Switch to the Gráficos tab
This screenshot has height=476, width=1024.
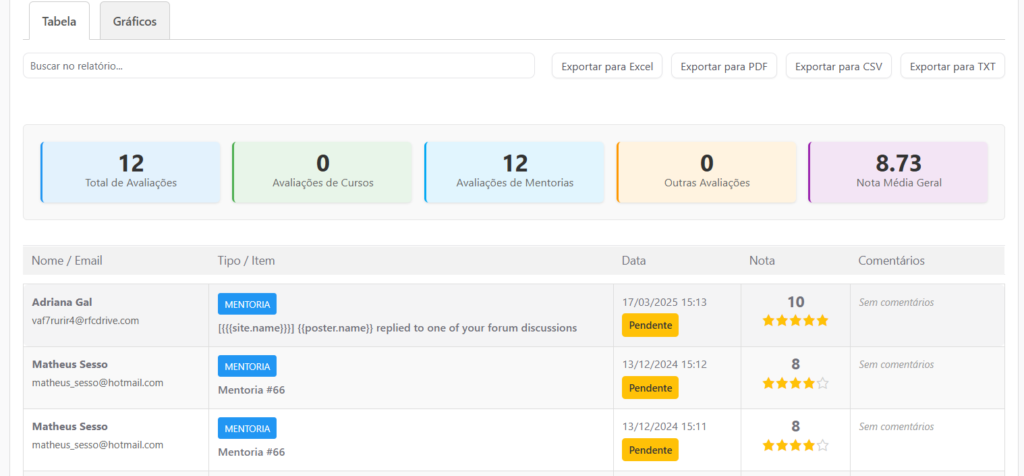(x=134, y=21)
